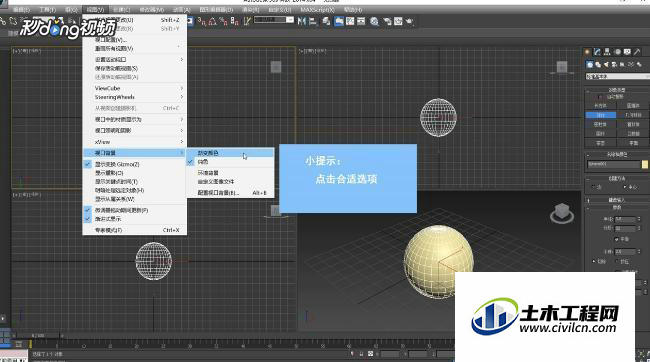Screen dimensions: 650x362
Task: Choose the 中心 creation method radio
Action: 625,187
